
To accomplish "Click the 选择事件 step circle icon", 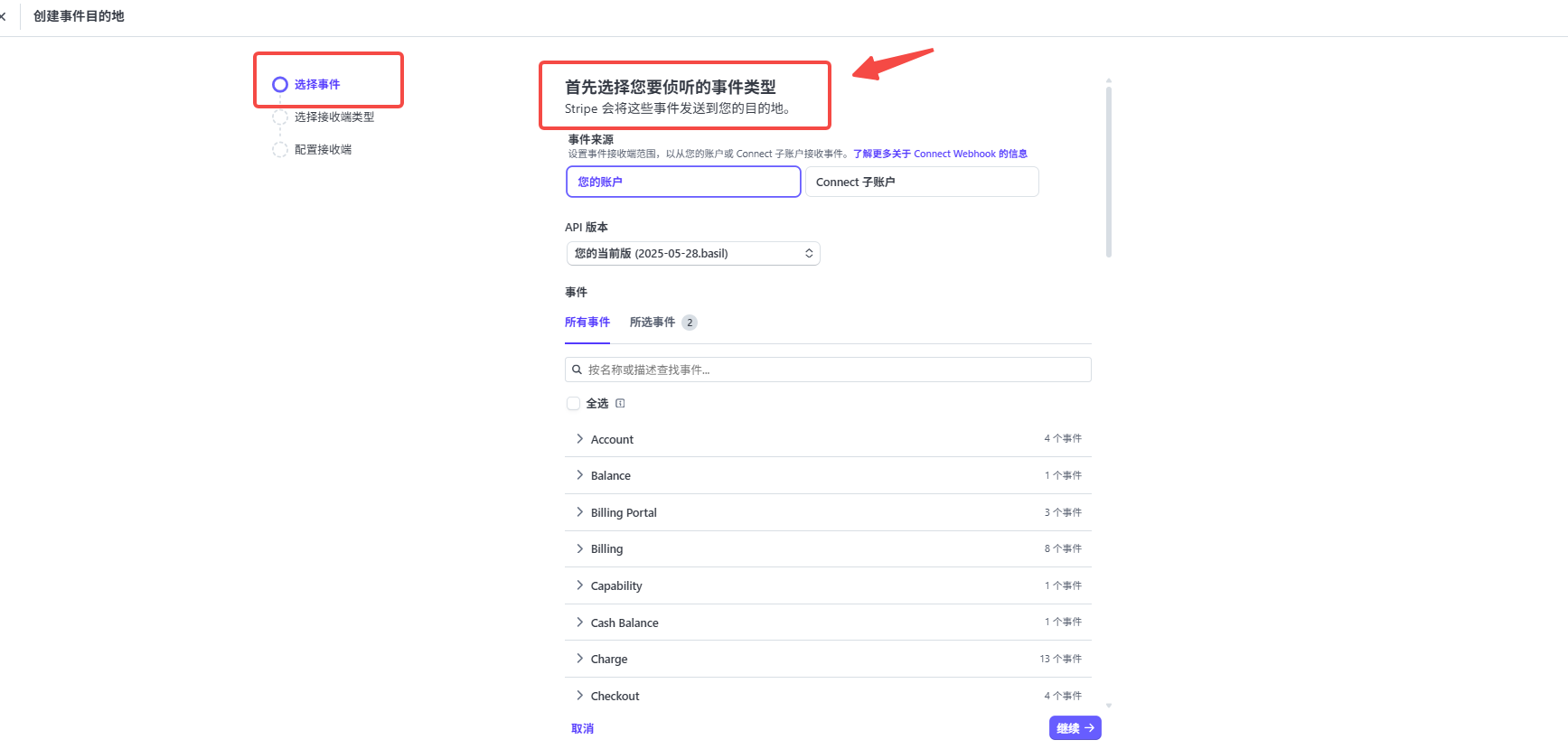I will pos(280,85).
